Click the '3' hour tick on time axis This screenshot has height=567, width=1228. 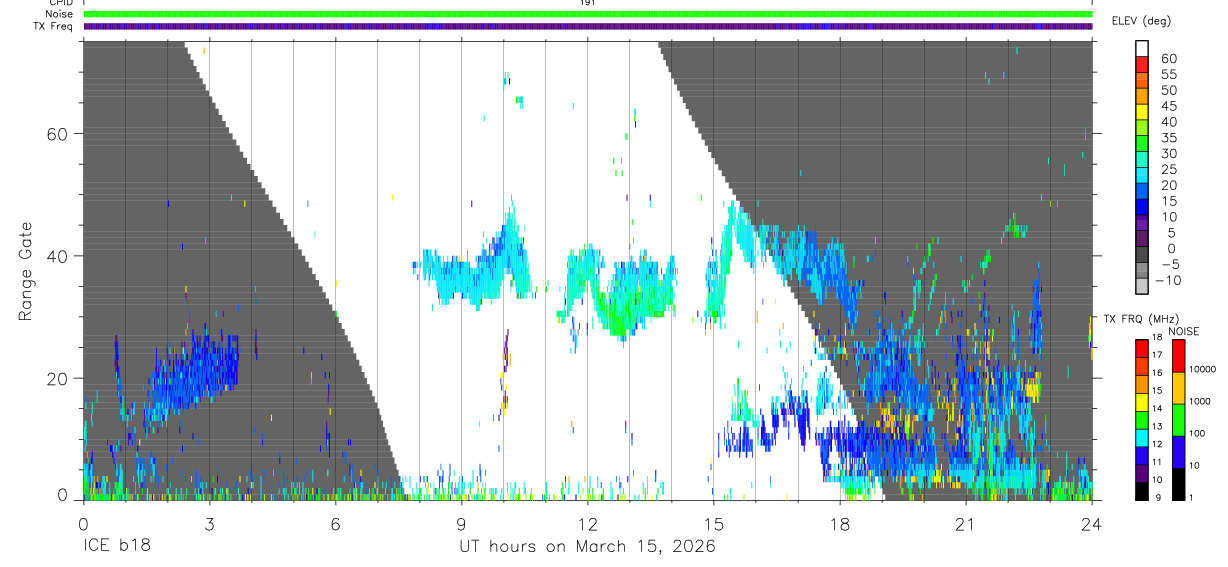click(209, 524)
